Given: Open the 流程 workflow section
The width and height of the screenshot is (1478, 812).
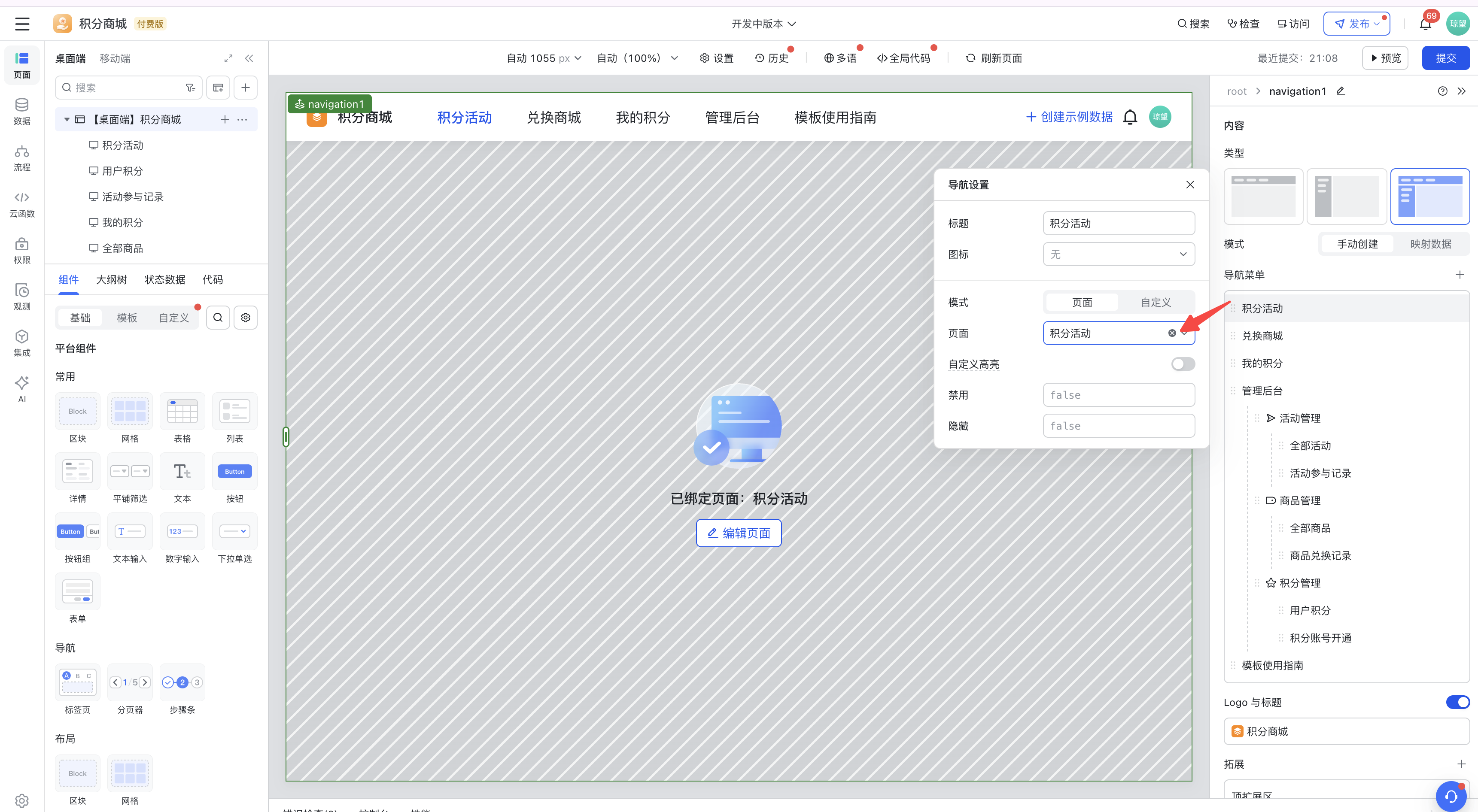Looking at the screenshot, I should tap(22, 158).
